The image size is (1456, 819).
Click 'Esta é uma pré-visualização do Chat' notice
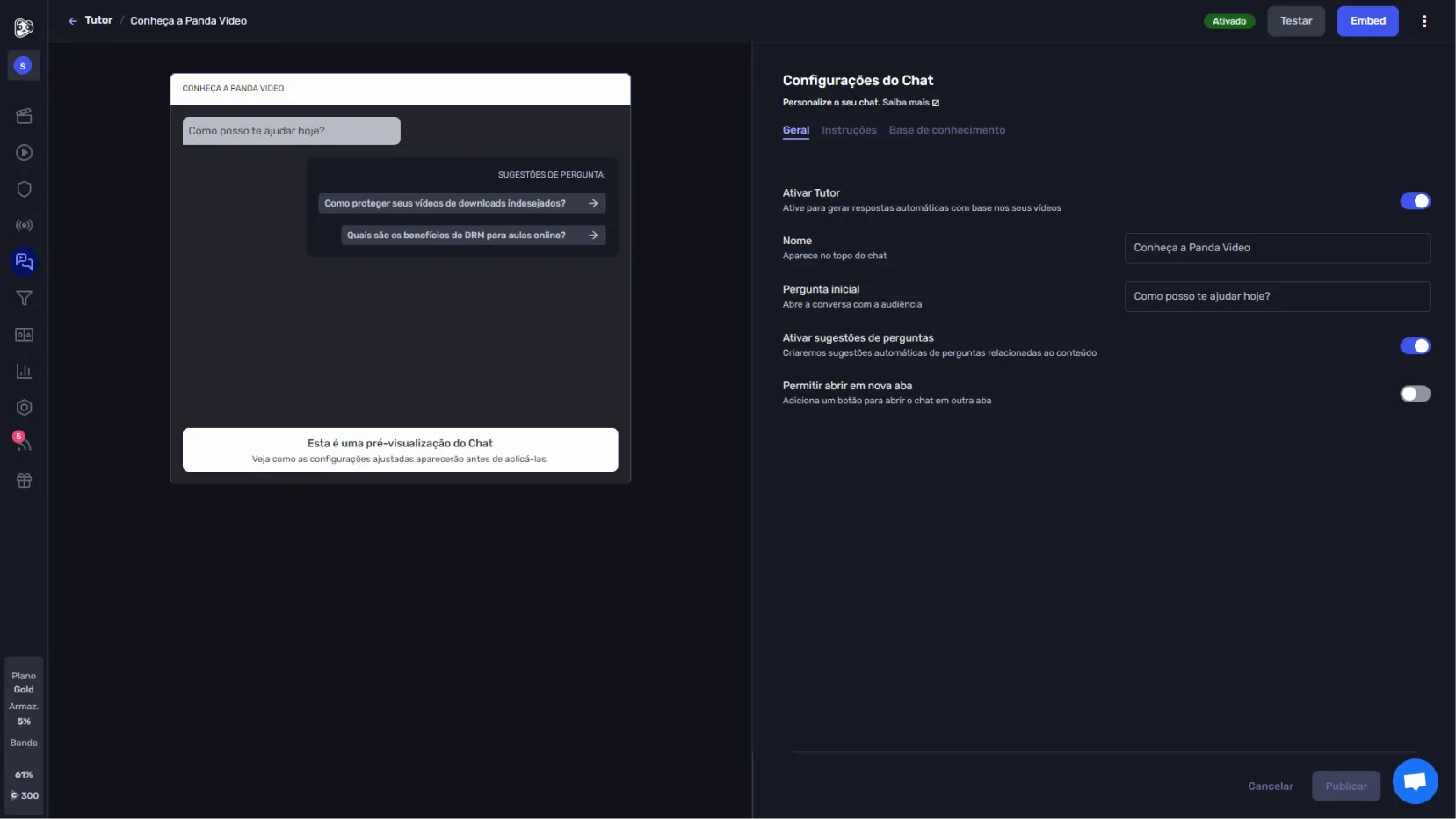(x=400, y=450)
